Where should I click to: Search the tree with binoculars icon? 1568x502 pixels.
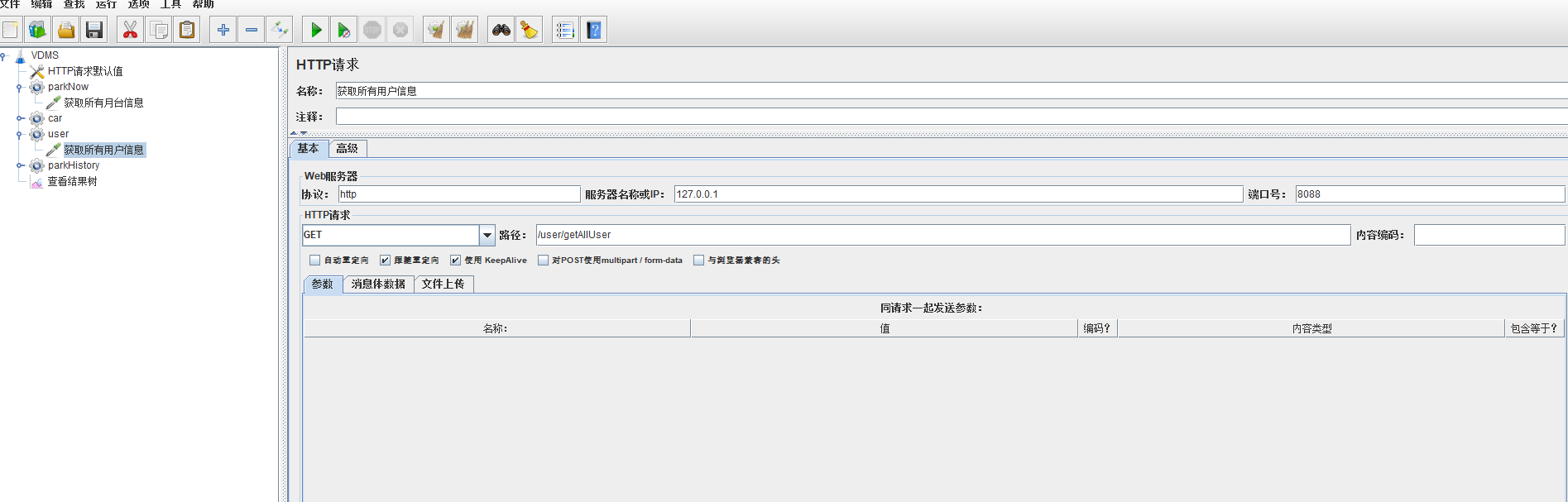(x=501, y=30)
